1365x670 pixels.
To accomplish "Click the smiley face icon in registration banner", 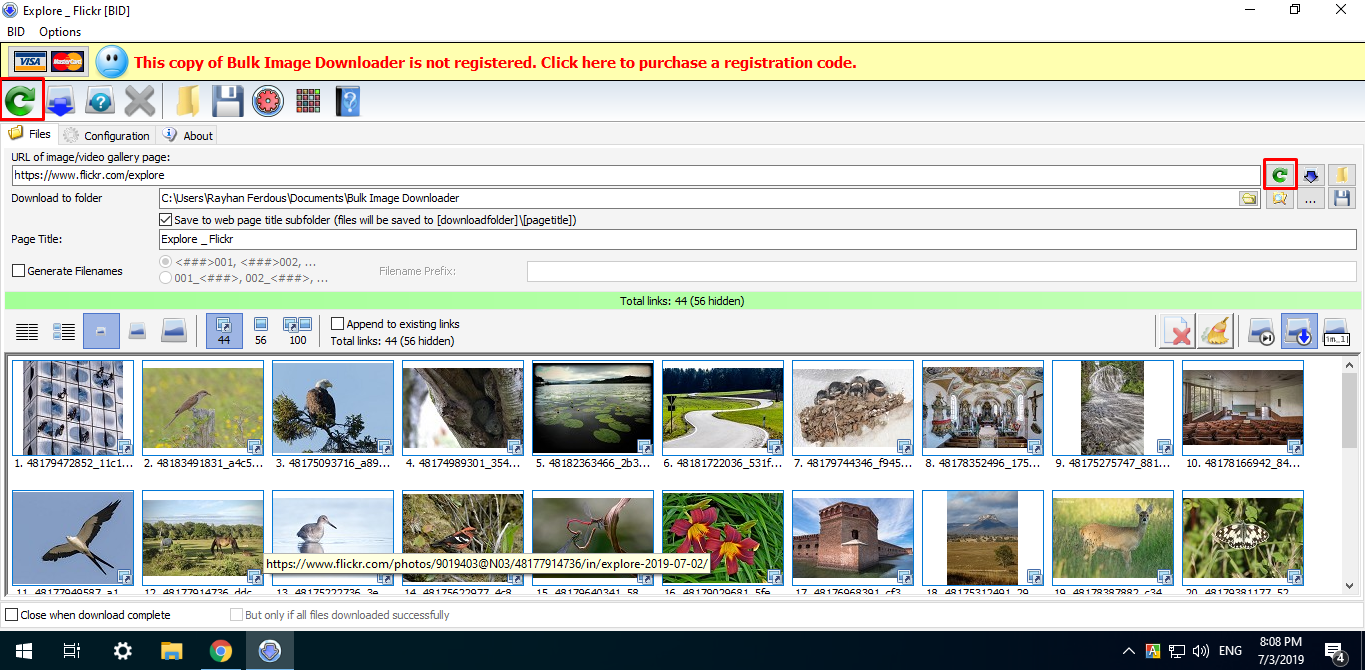I will pos(112,62).
